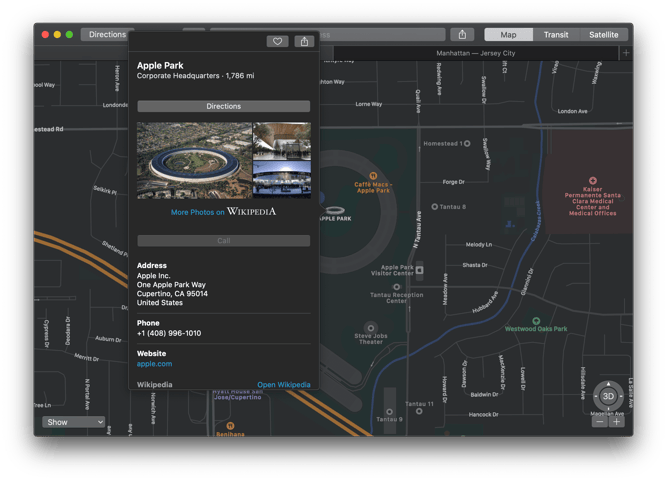Click the Cupertino, CA 95014 address line

coord(172,293)
